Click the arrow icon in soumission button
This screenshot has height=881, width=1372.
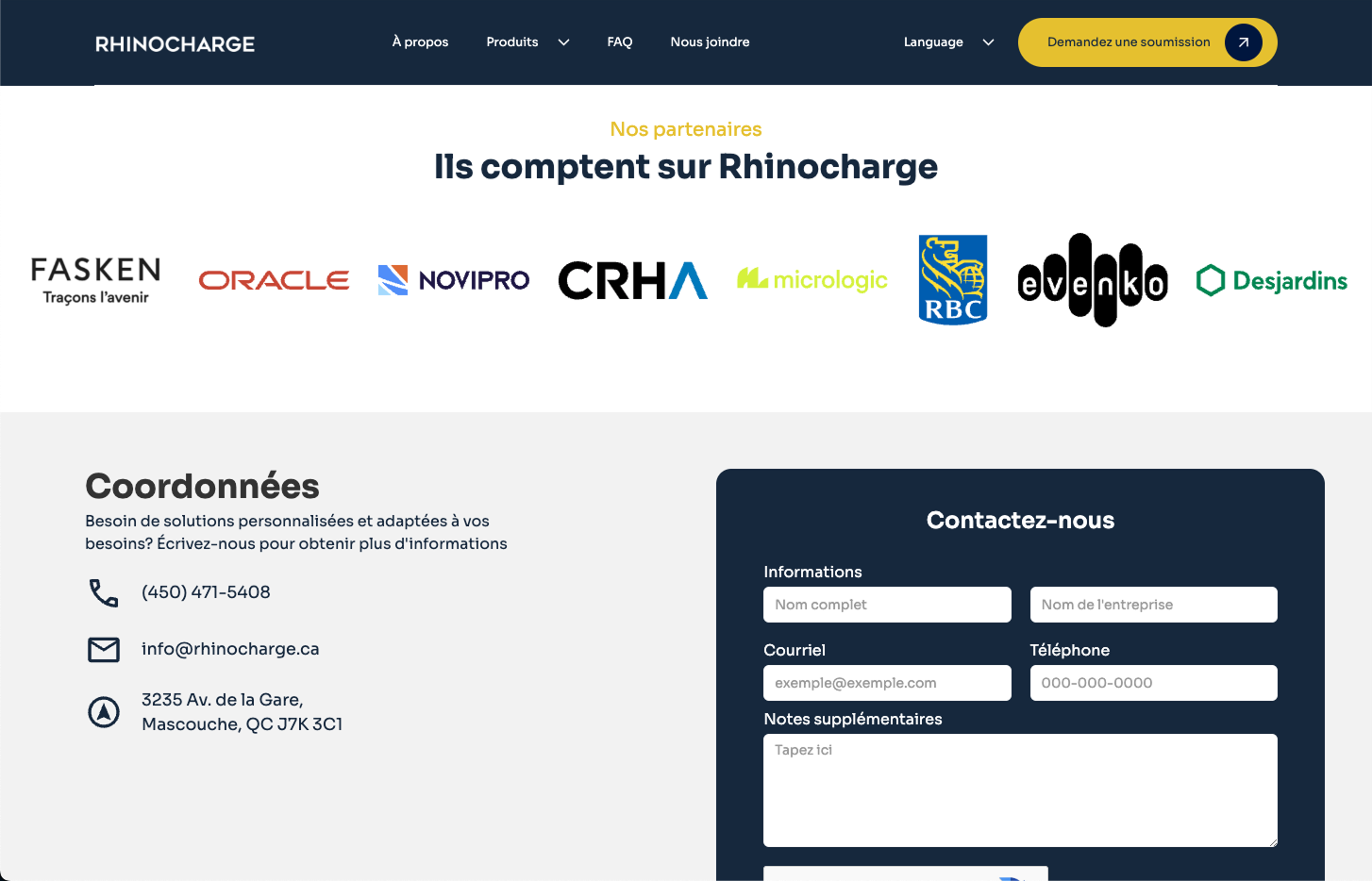[1244, 42]
